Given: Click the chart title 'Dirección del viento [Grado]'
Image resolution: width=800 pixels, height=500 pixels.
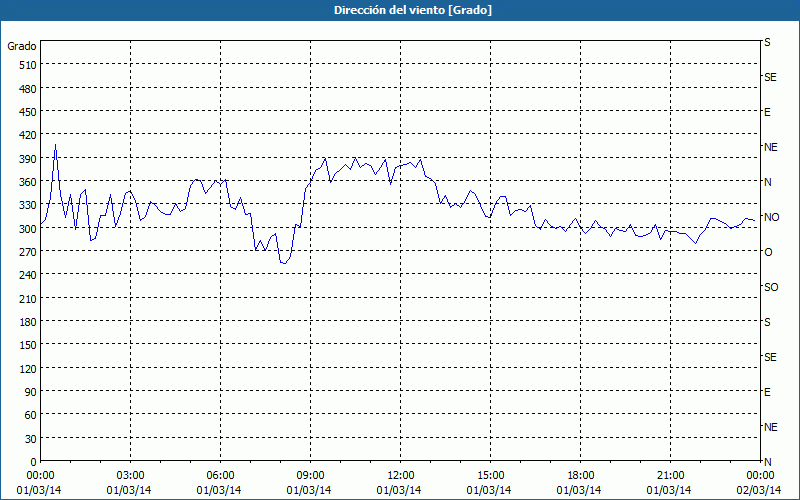Looking at the screenshot, I should 413,10.
